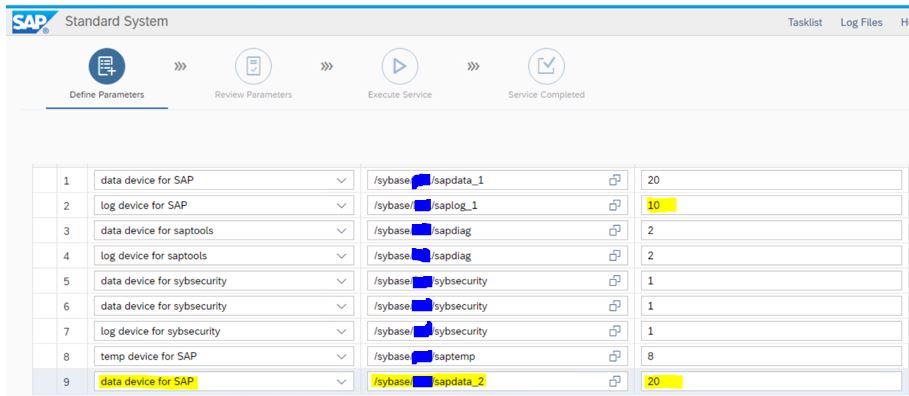Click the Define Parameters step label

coord(107,95)
